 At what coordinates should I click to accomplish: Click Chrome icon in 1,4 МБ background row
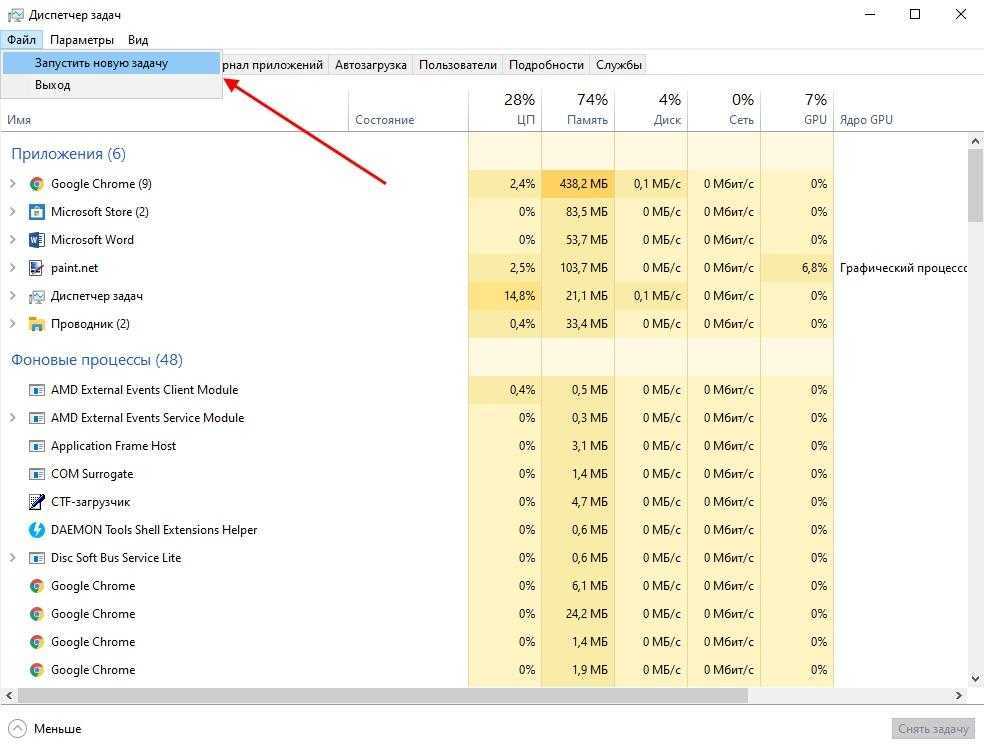click(36, 642)
